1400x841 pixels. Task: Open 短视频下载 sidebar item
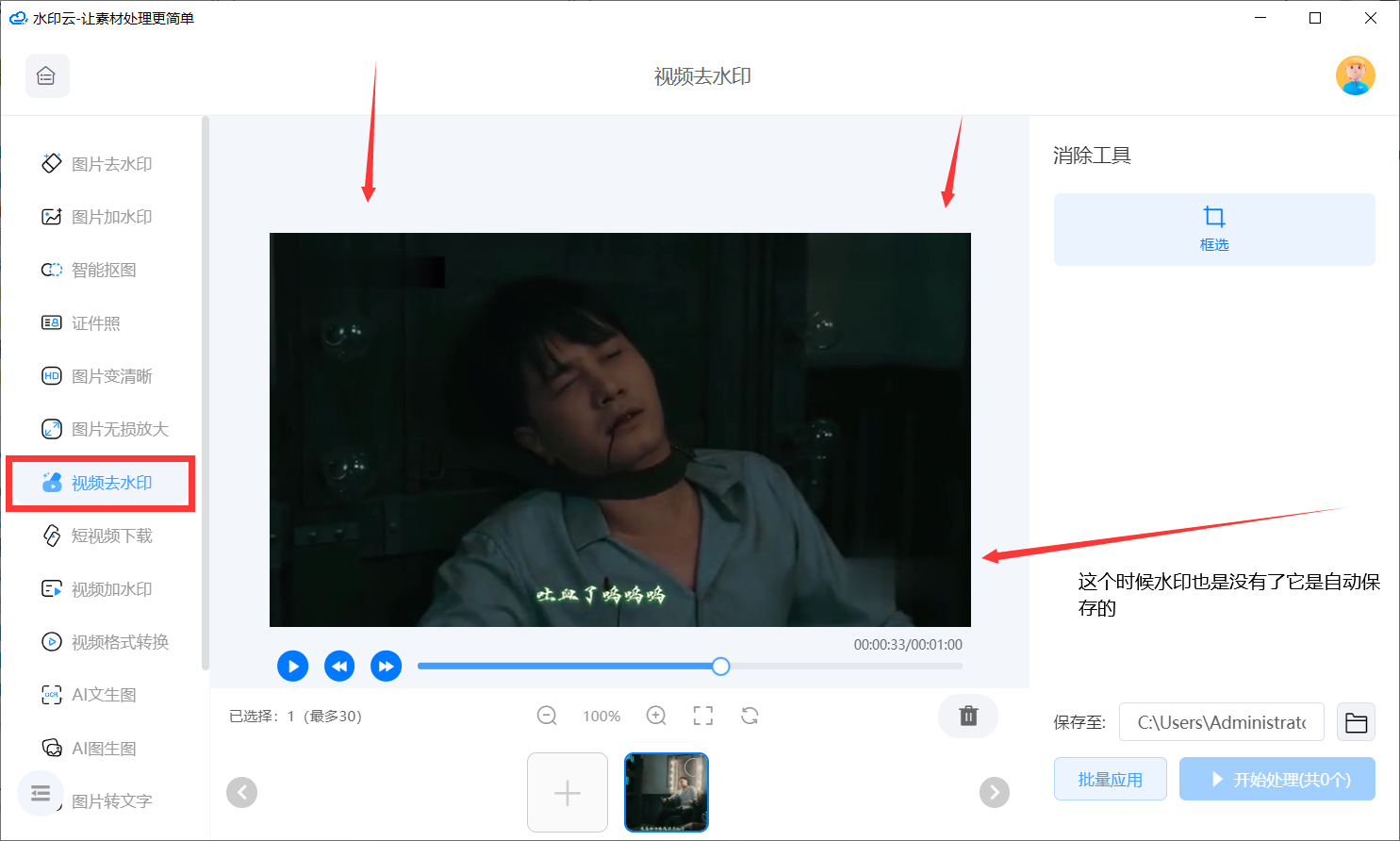97,536
